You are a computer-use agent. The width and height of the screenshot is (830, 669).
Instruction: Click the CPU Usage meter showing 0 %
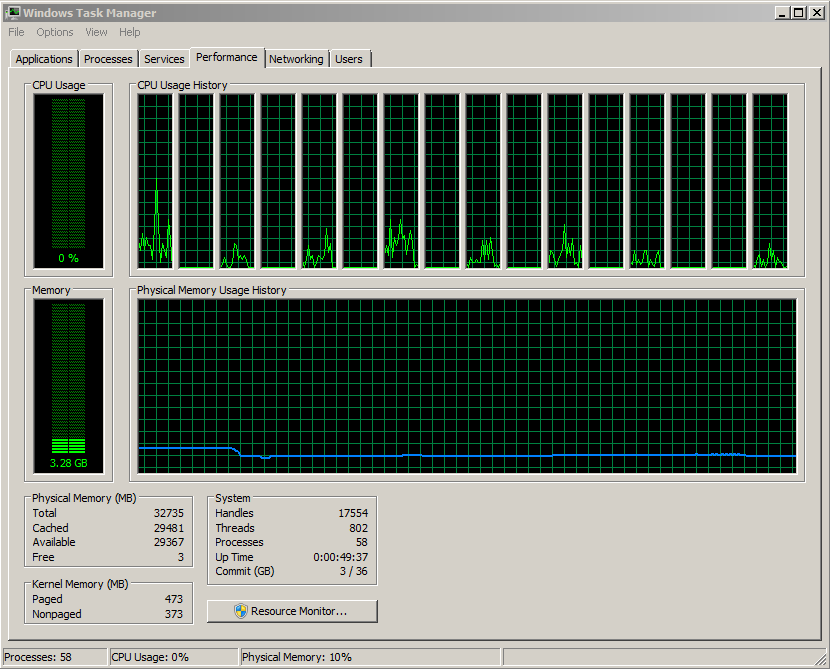(68, 181)
